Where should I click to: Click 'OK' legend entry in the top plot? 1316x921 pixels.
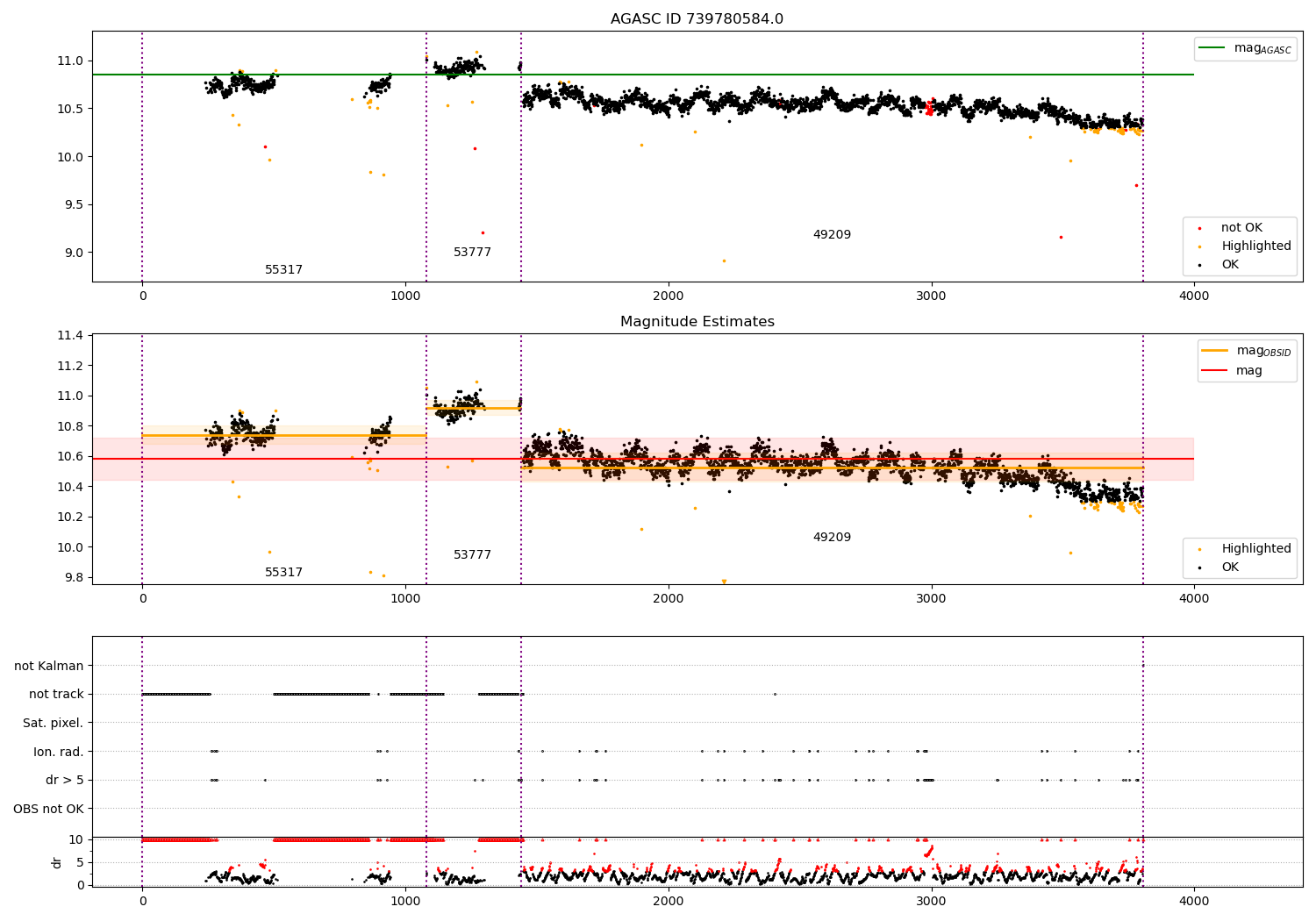pos(1230,265)
